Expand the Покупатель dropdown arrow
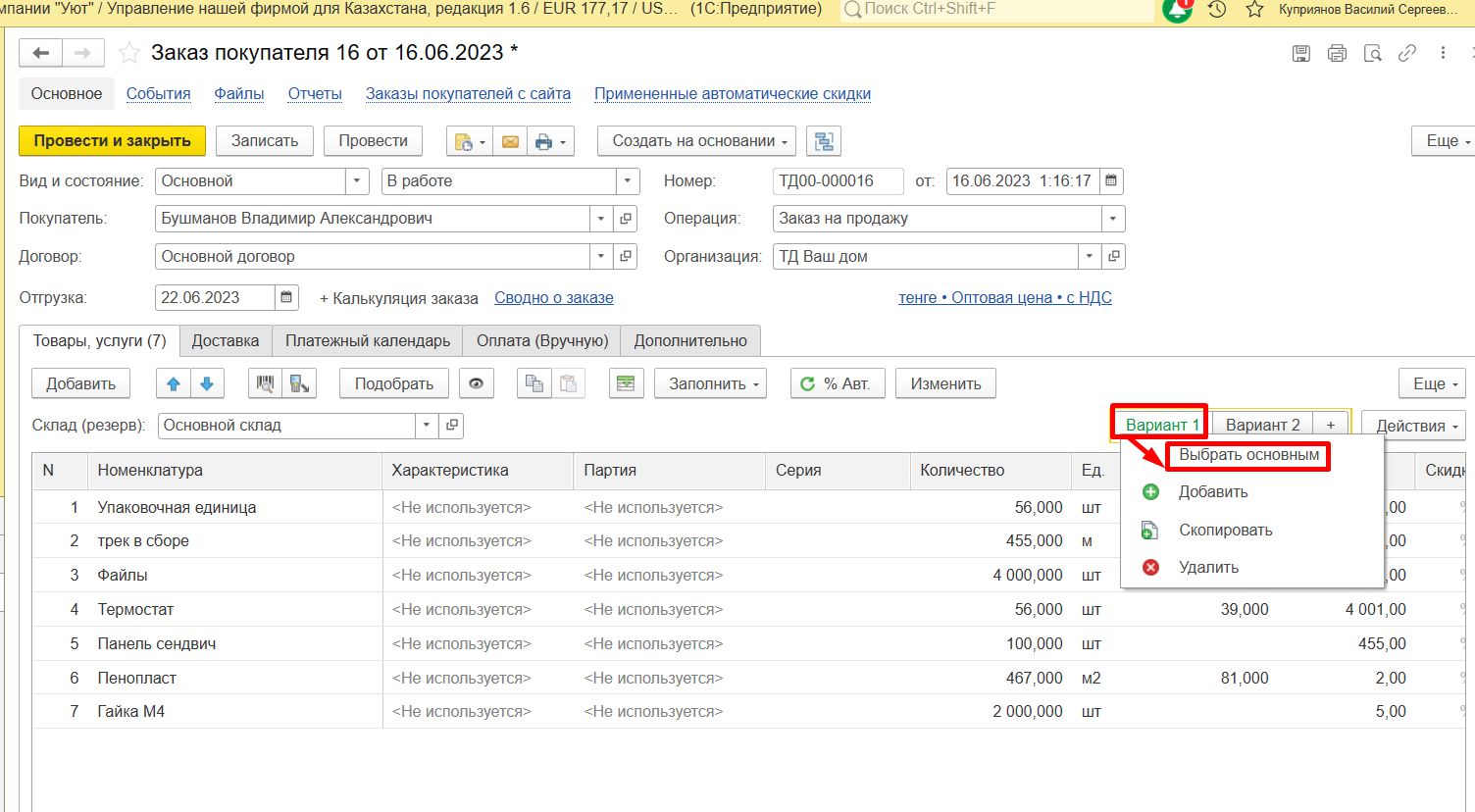Viewport: 1475px width, 812px height. point(601,219)
